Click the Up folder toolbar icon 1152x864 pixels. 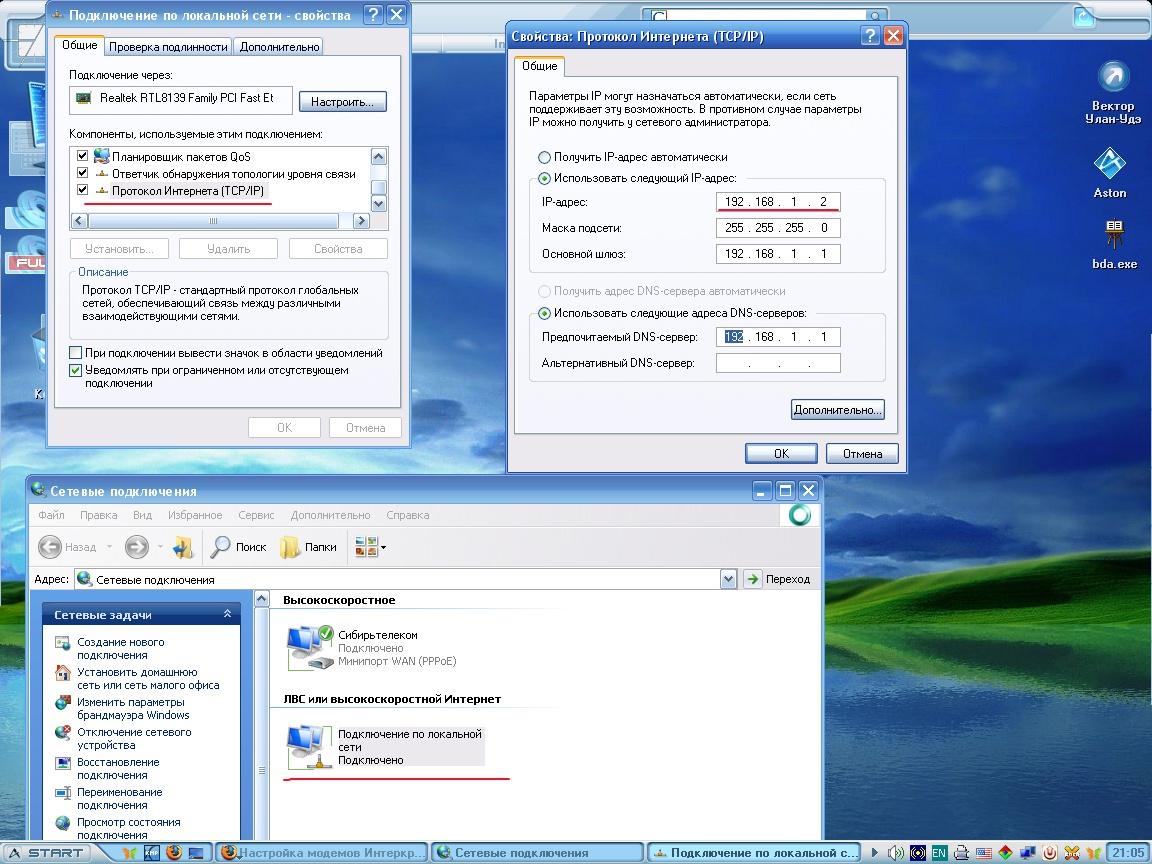pyautogui.click(x=183, y=547)
